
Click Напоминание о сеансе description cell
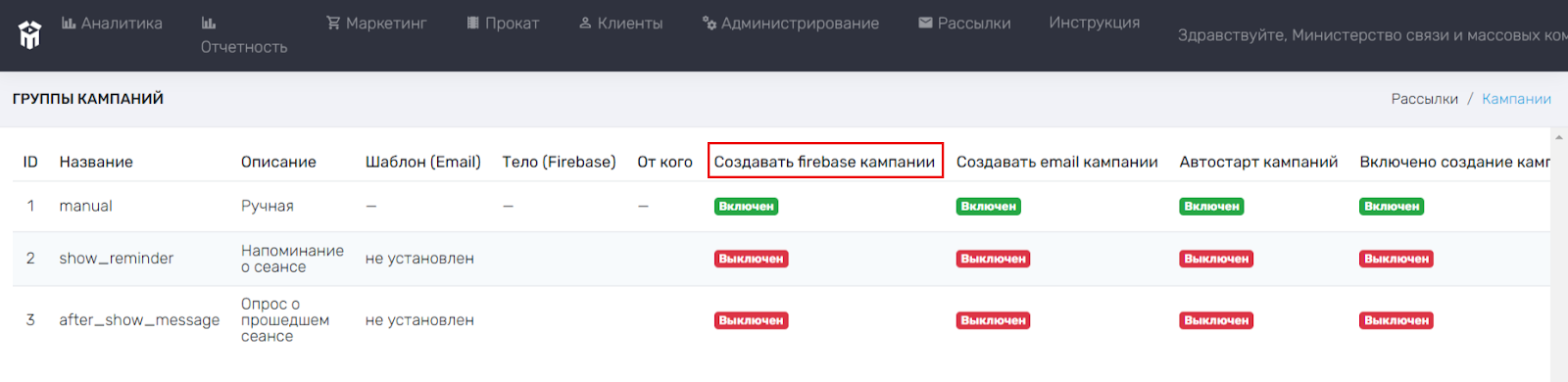(x=292, y=259)
